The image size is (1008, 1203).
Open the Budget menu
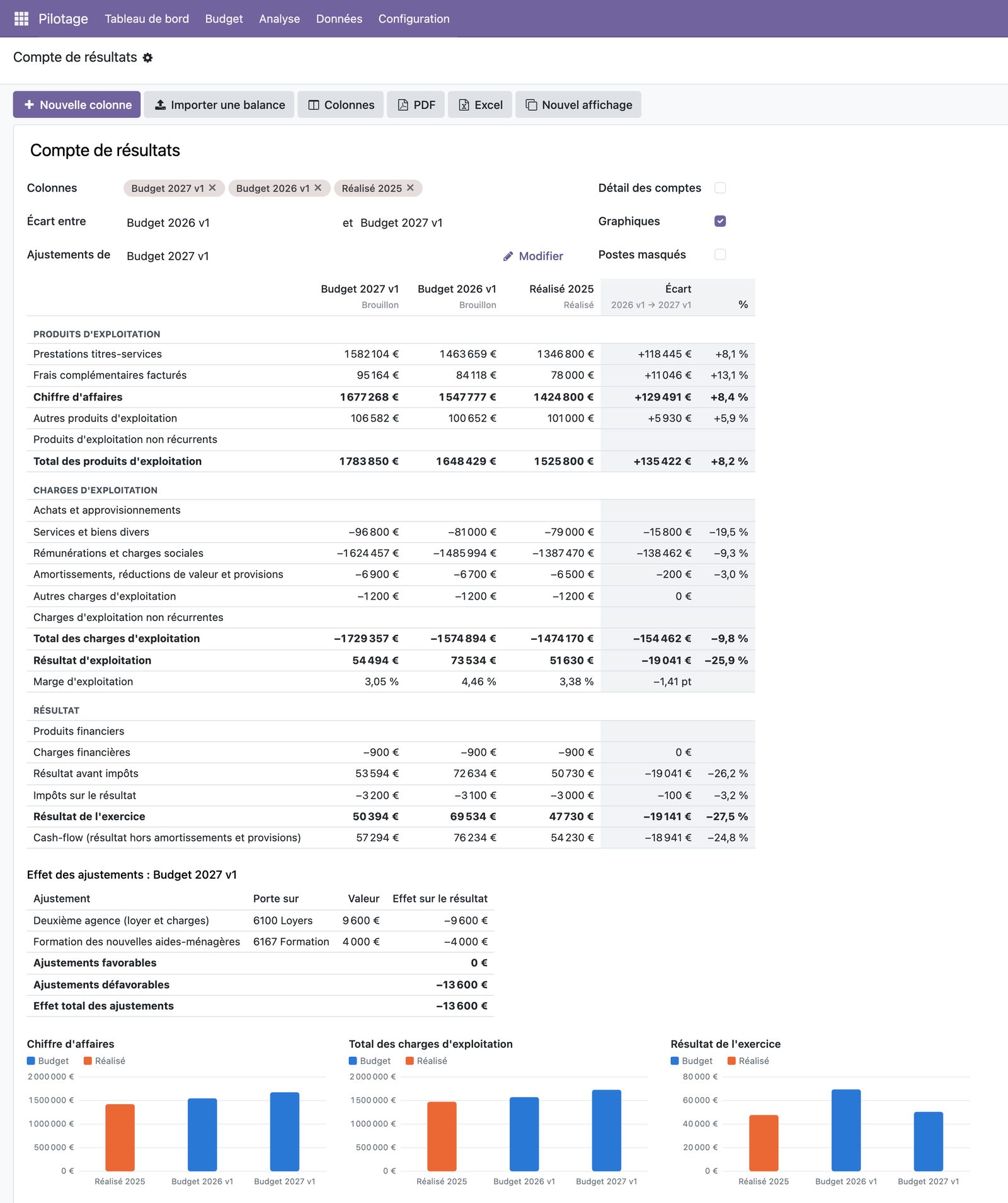pyautogui.click(x=224, y=19)
